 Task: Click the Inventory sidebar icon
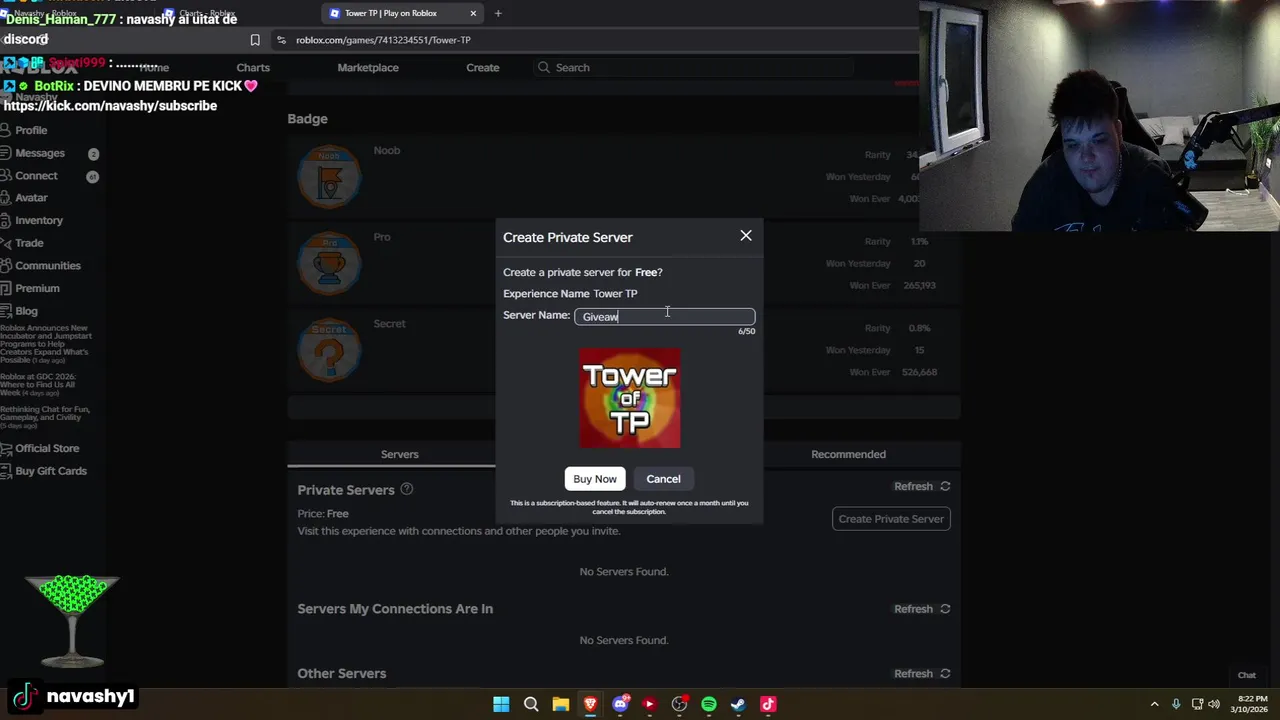click(6, 220)
